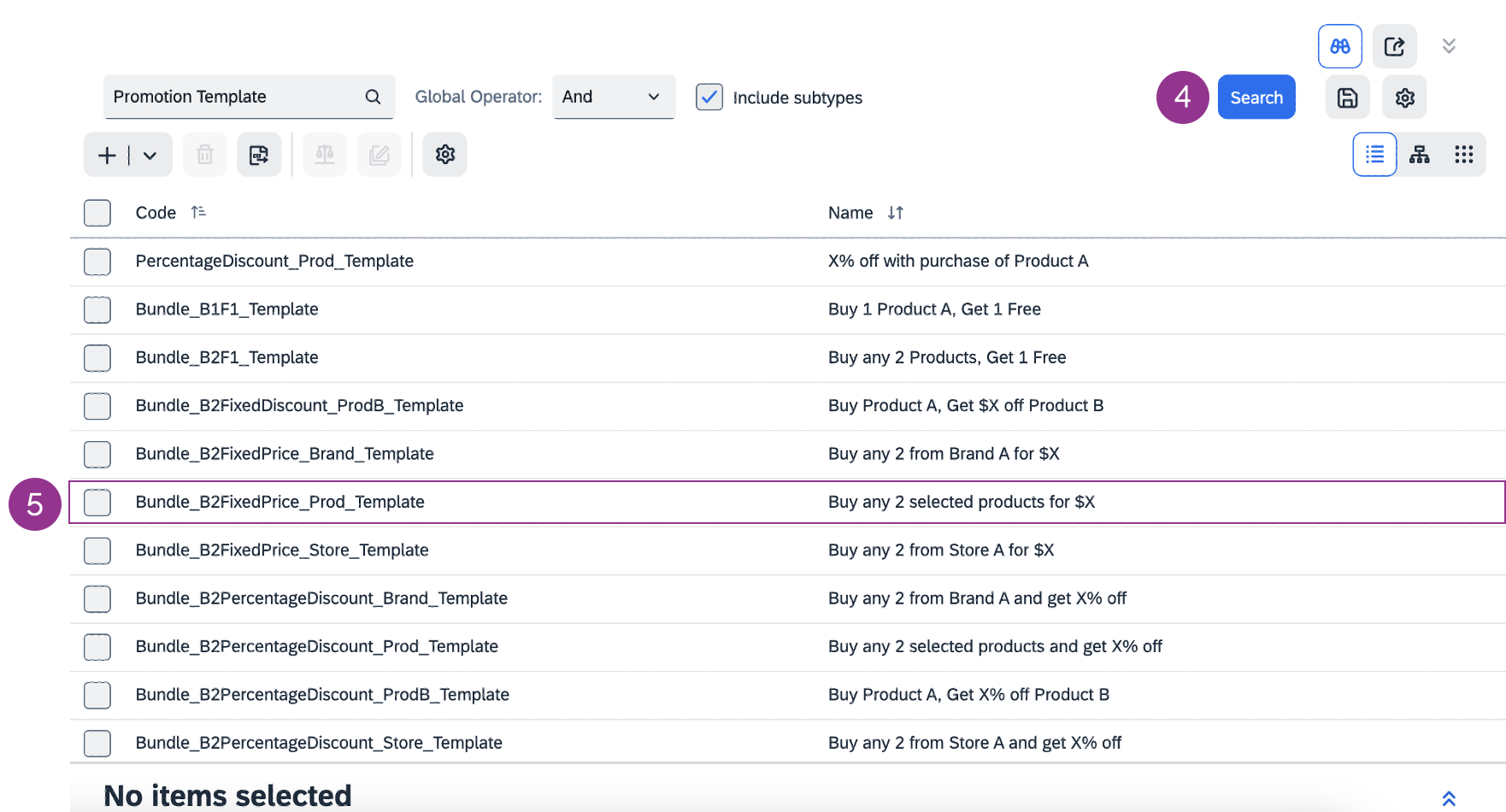Check the Bundle_B2FixedPrice_Prod_Template row checkbox
The width and height of the screenshot is (1506, 812).
tap(97, 503)
